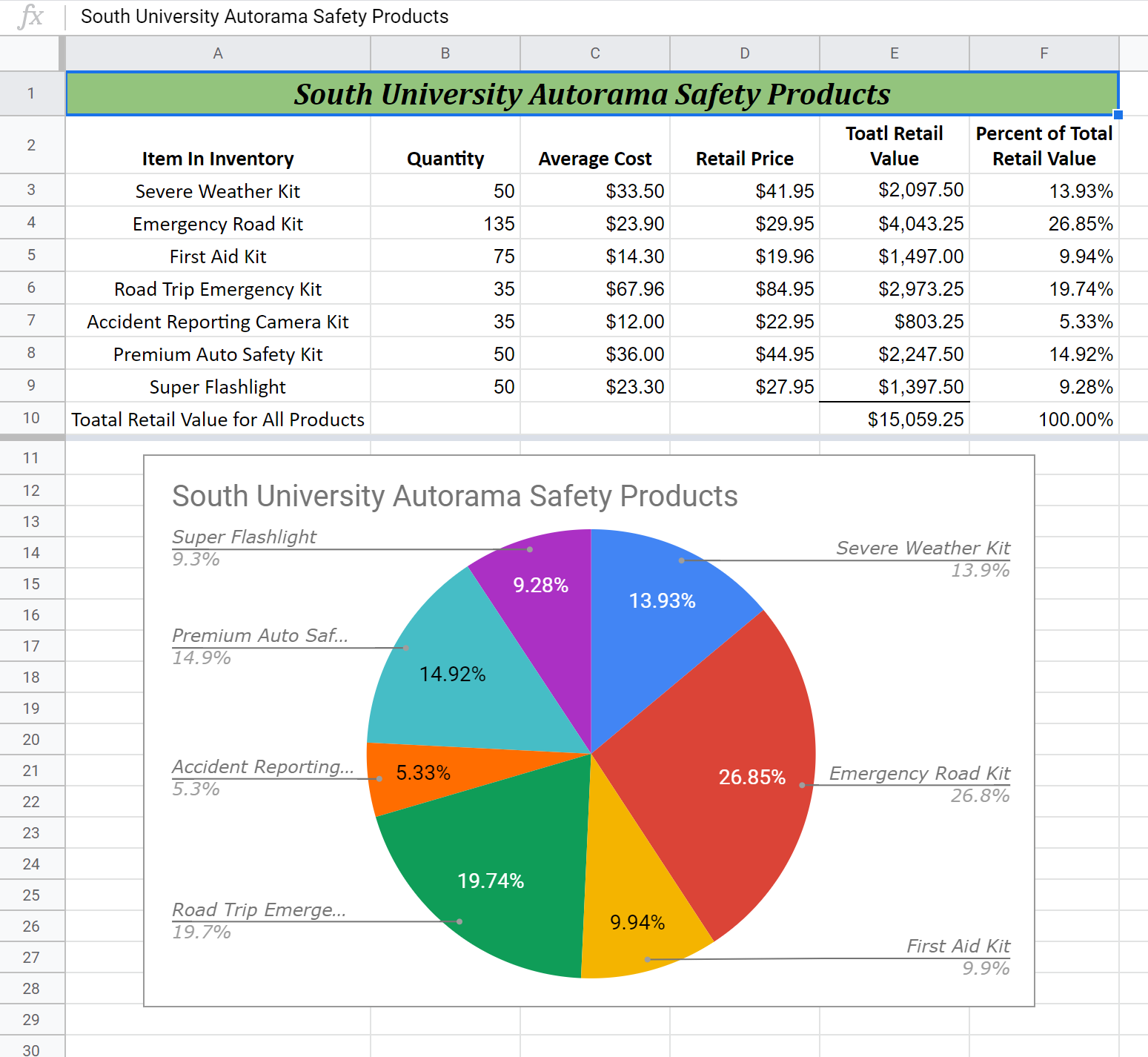Click percent cell 5.33% in column F
The width and height of the screenshot is (1148, 1057).
coord(1044,321)
